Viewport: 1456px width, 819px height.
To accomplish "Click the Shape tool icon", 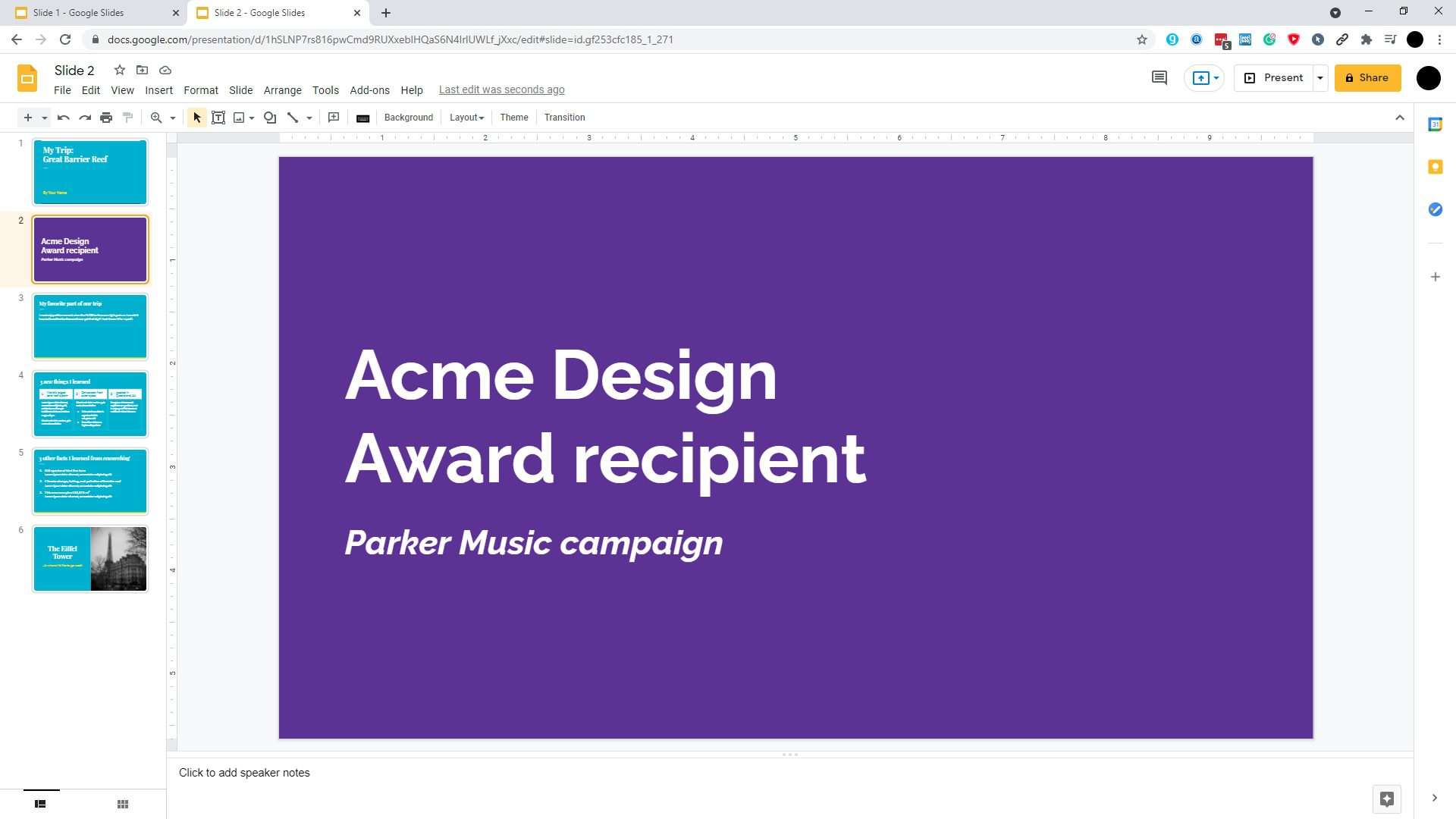I will (x=270, y=117).
